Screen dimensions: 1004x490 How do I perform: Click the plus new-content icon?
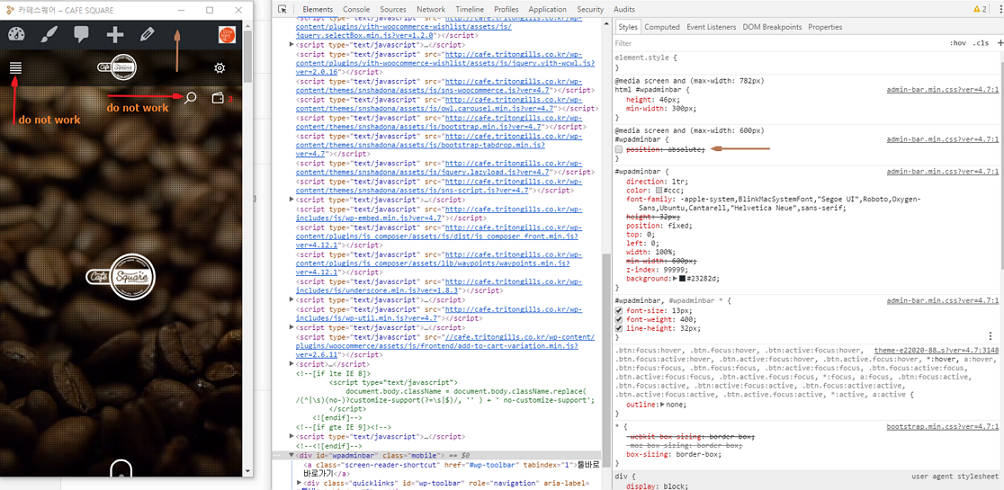(115, 35)
